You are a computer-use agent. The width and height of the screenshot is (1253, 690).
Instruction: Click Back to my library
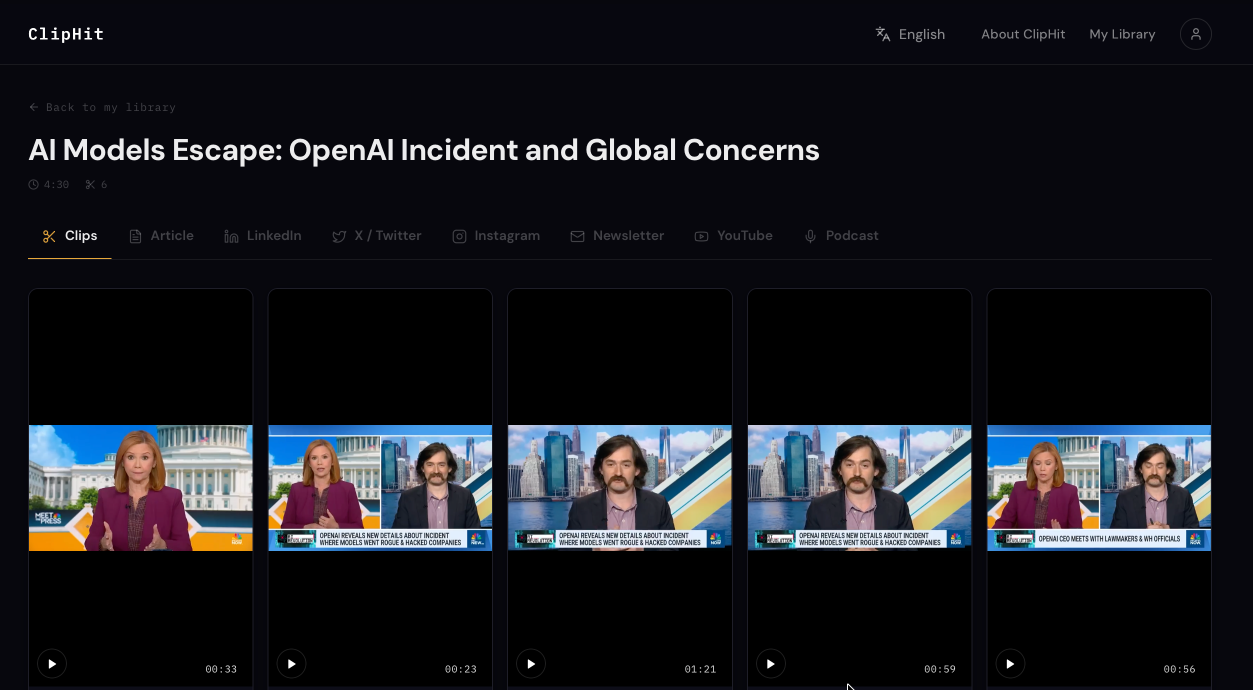tap(102, 107)
